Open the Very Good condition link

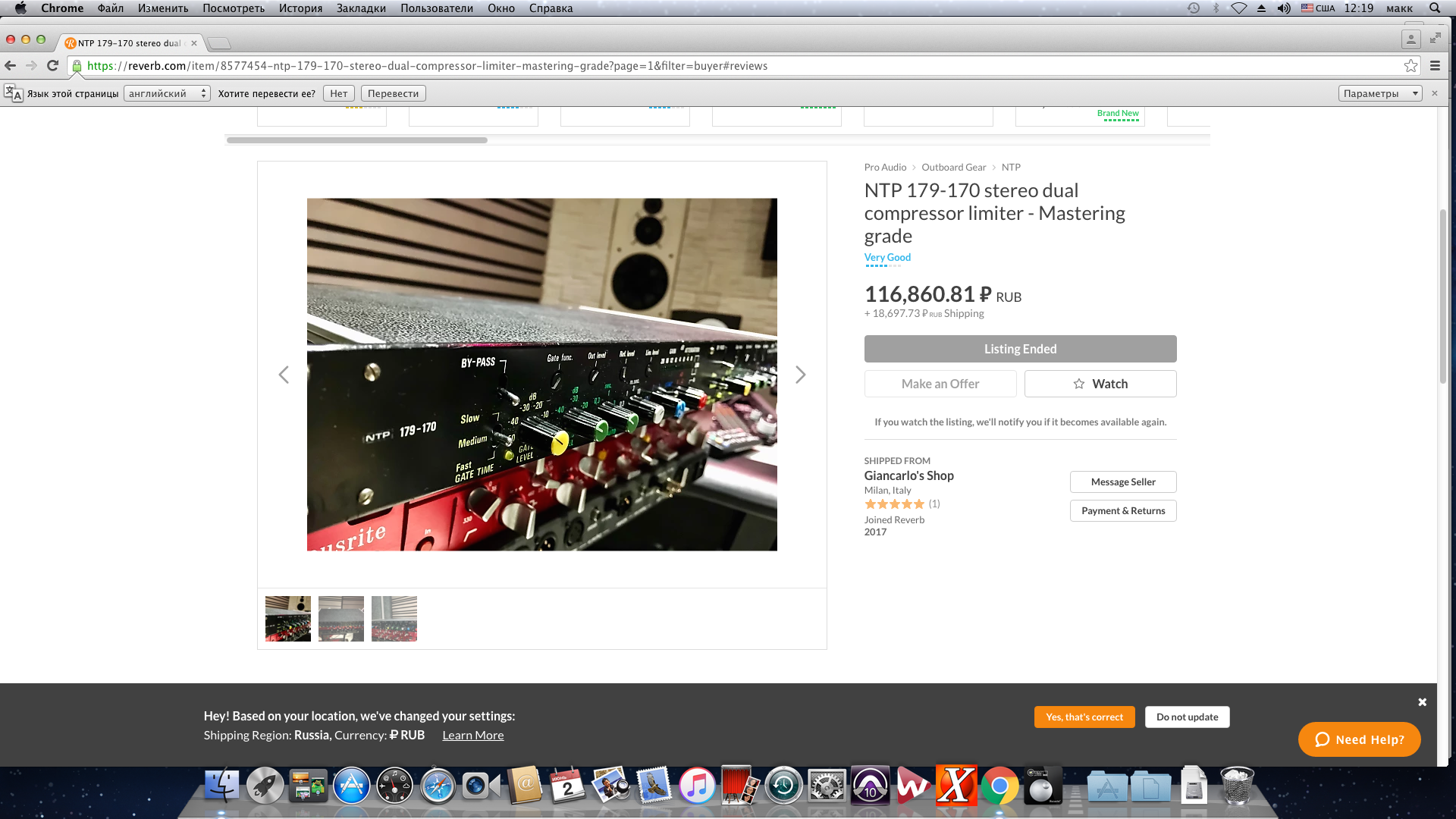pyautogui.click(x=887, y=258)
